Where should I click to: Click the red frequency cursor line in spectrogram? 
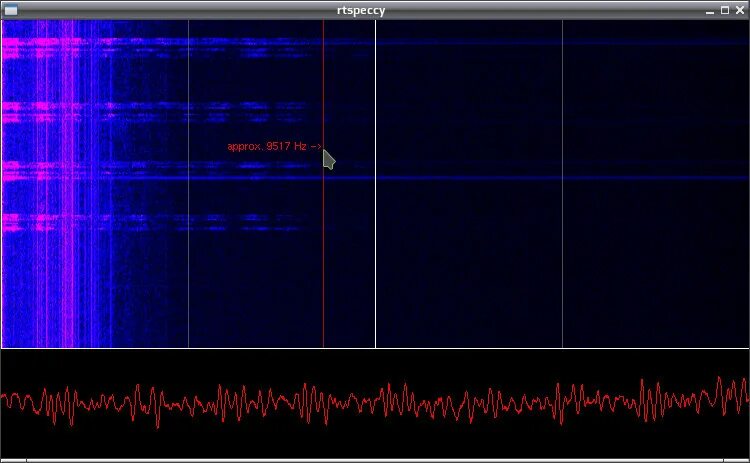point(323,184)
